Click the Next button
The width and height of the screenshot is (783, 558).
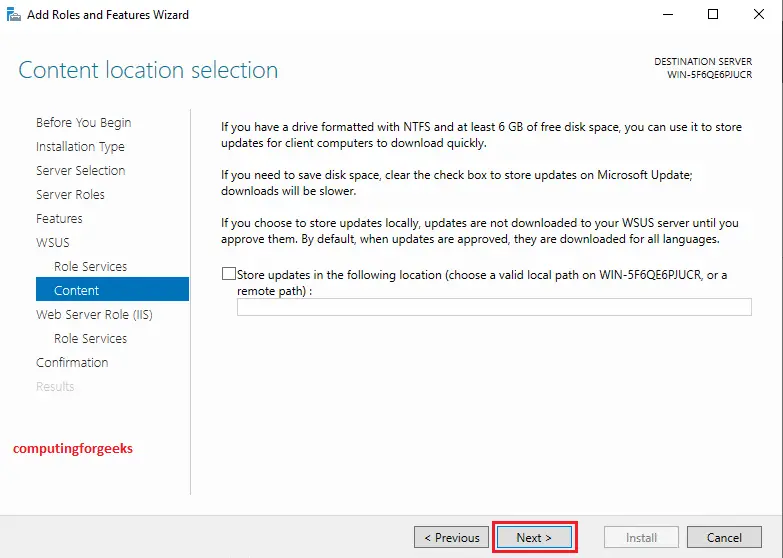[534, 538]
